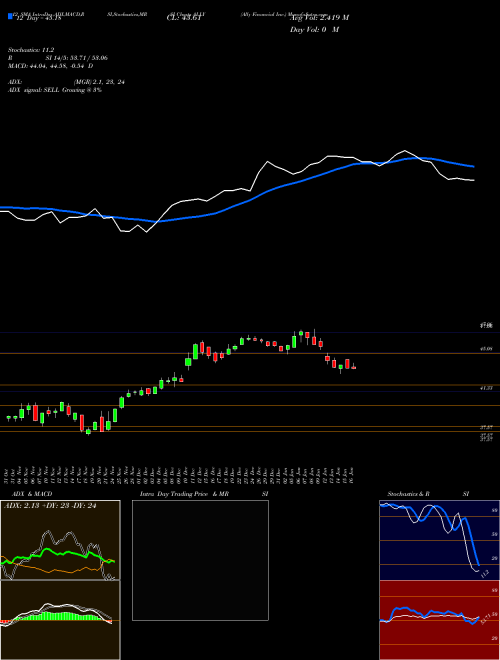This screenshot has width=500, height=660.
Task: Click the blue 12-day SMA legend square
Action: 10,16
